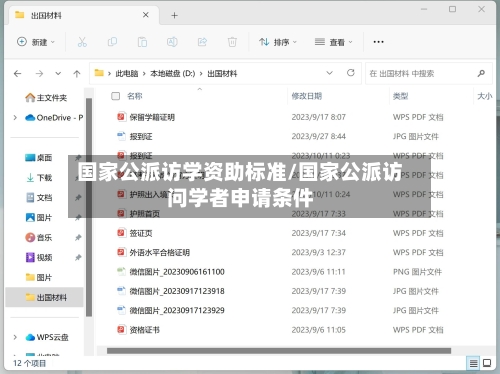Viewport: 500px width, 374px height.
Task: Click the horizontal scrollbar of file list
Action: pos(279,351)
